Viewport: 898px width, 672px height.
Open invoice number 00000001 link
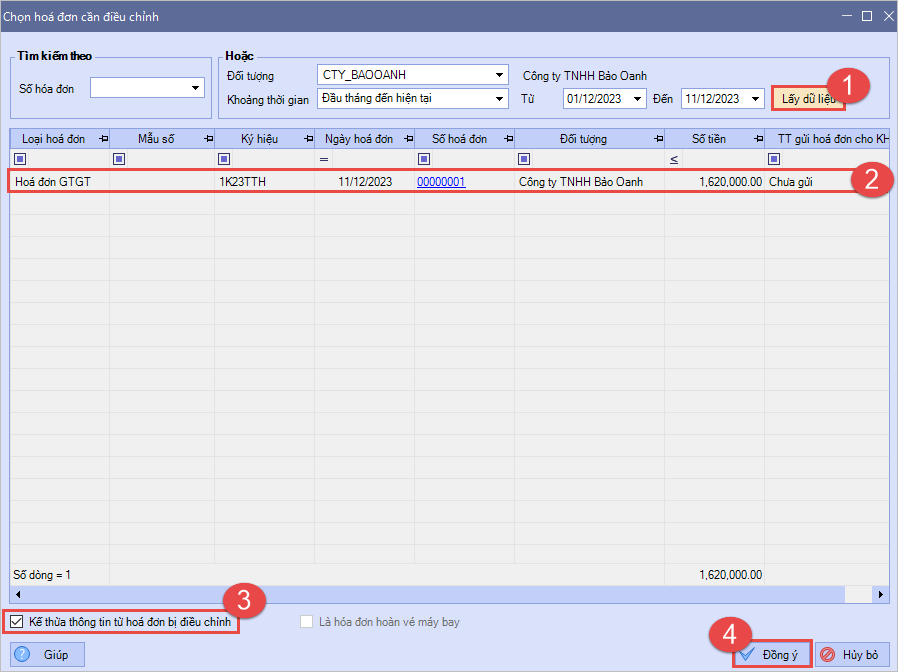tap(441, 182)
